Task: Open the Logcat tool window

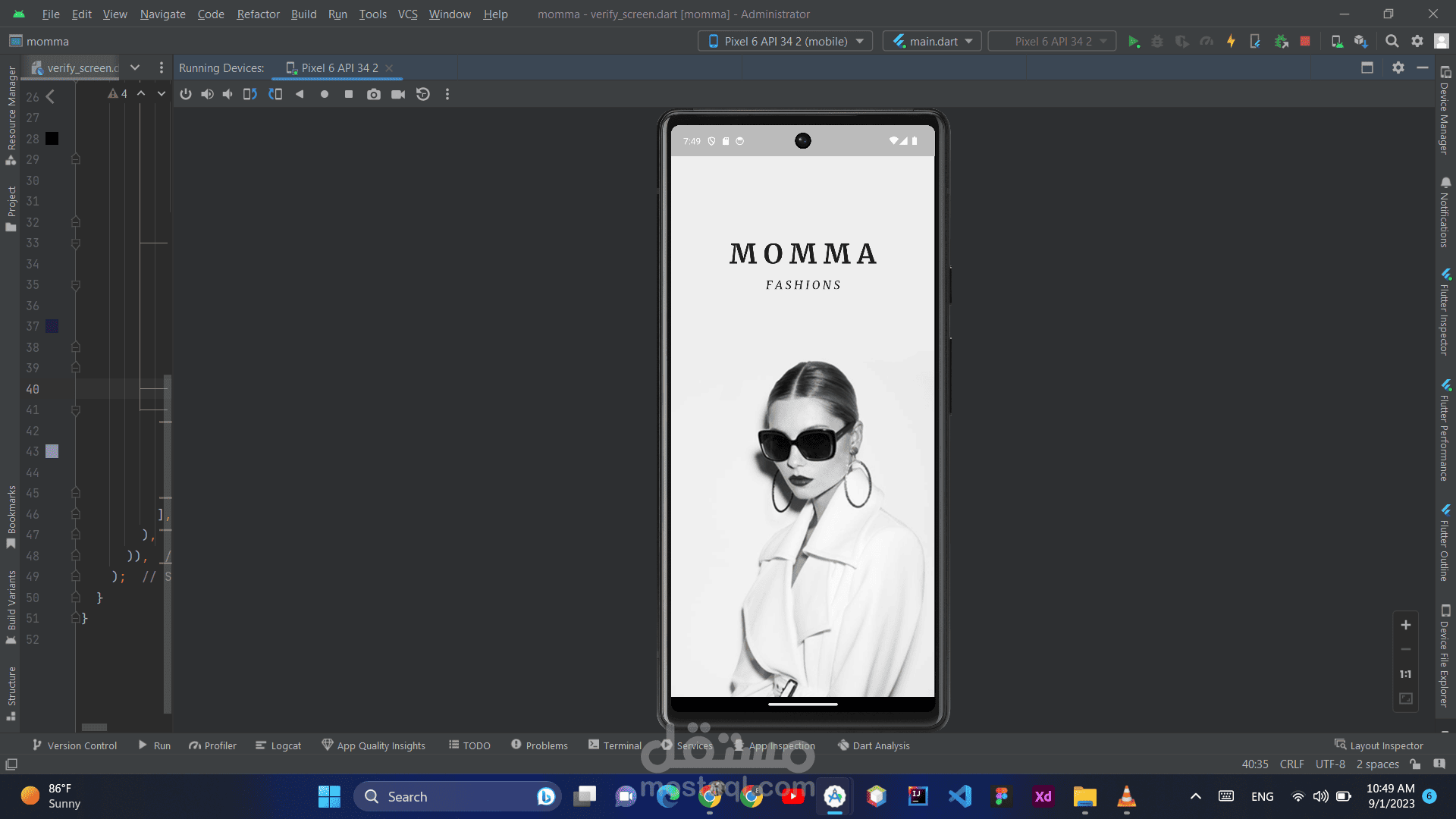Action: pyautogui.click(x=278, y=745)
